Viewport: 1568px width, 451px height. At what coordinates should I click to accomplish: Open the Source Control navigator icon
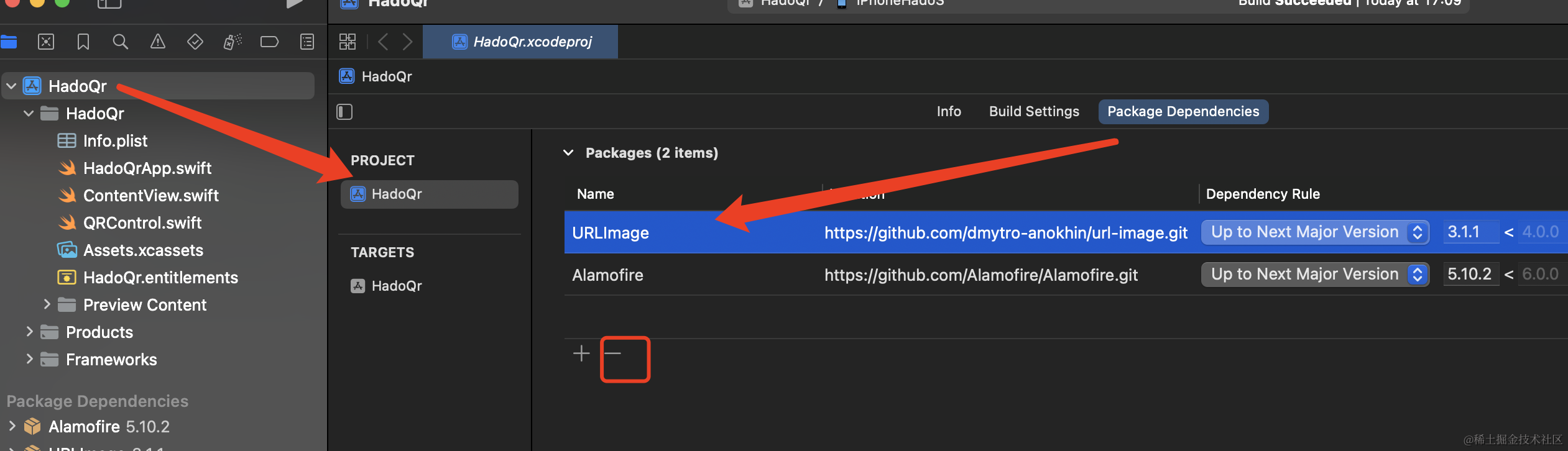(x=46, y=42)
